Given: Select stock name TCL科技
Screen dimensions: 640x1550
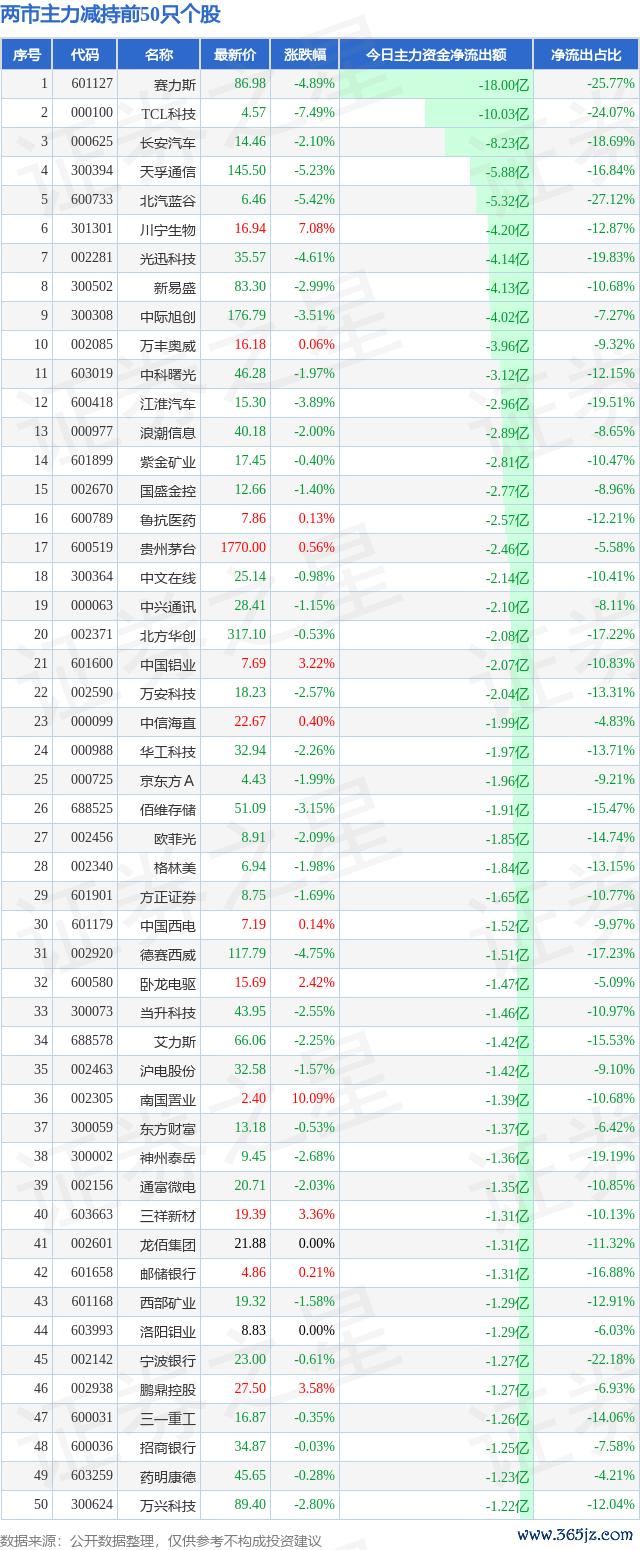Looking at the screenshot, I should pos(169,113).
